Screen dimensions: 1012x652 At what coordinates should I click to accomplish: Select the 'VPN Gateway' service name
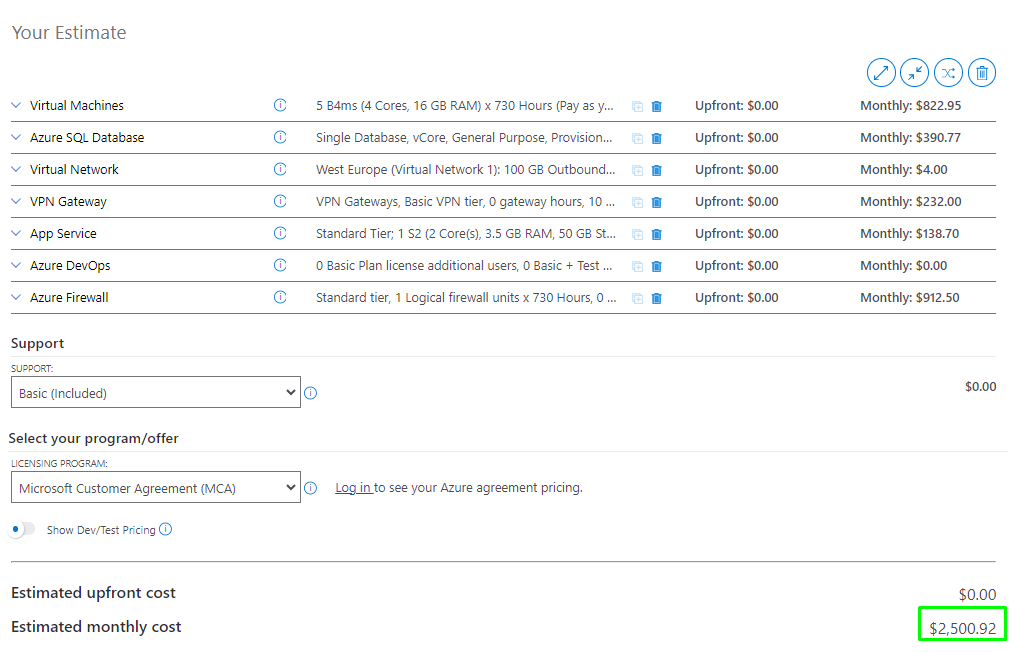pos(68,201)
